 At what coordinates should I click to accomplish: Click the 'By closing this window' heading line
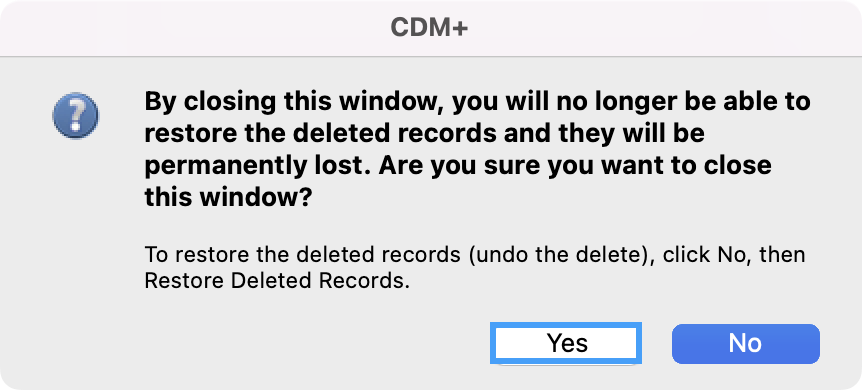click(477, 103)
